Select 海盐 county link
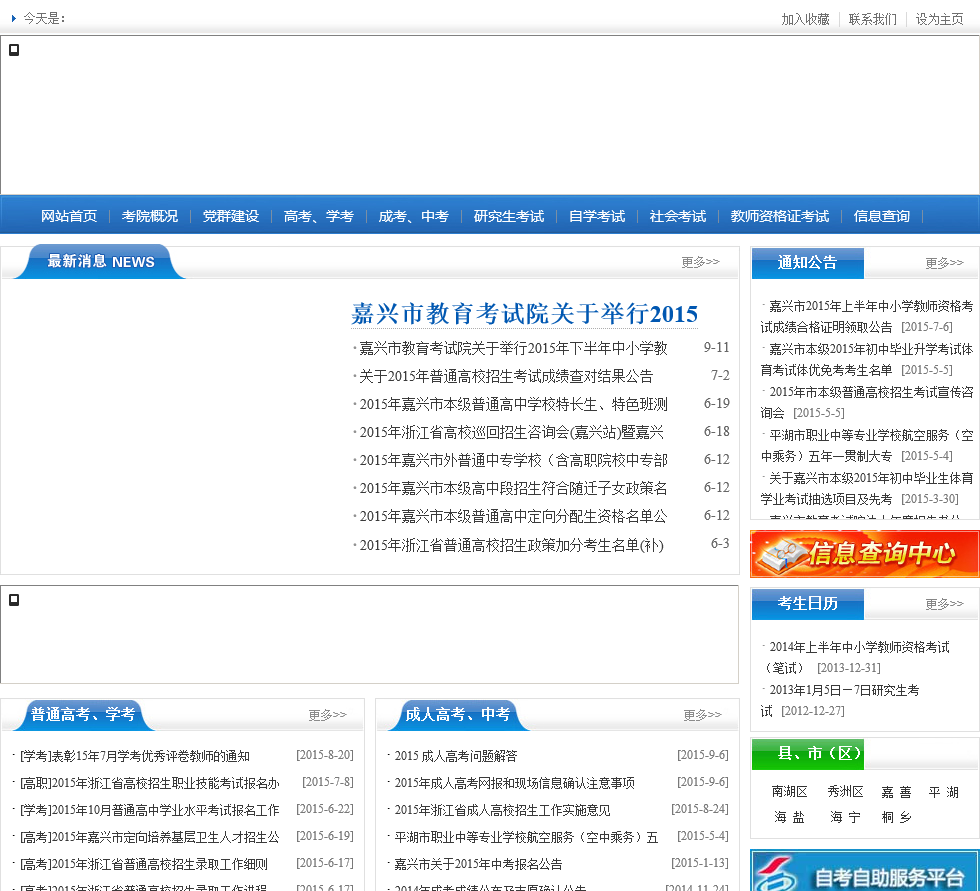980x891 pixels. [789, 817]
